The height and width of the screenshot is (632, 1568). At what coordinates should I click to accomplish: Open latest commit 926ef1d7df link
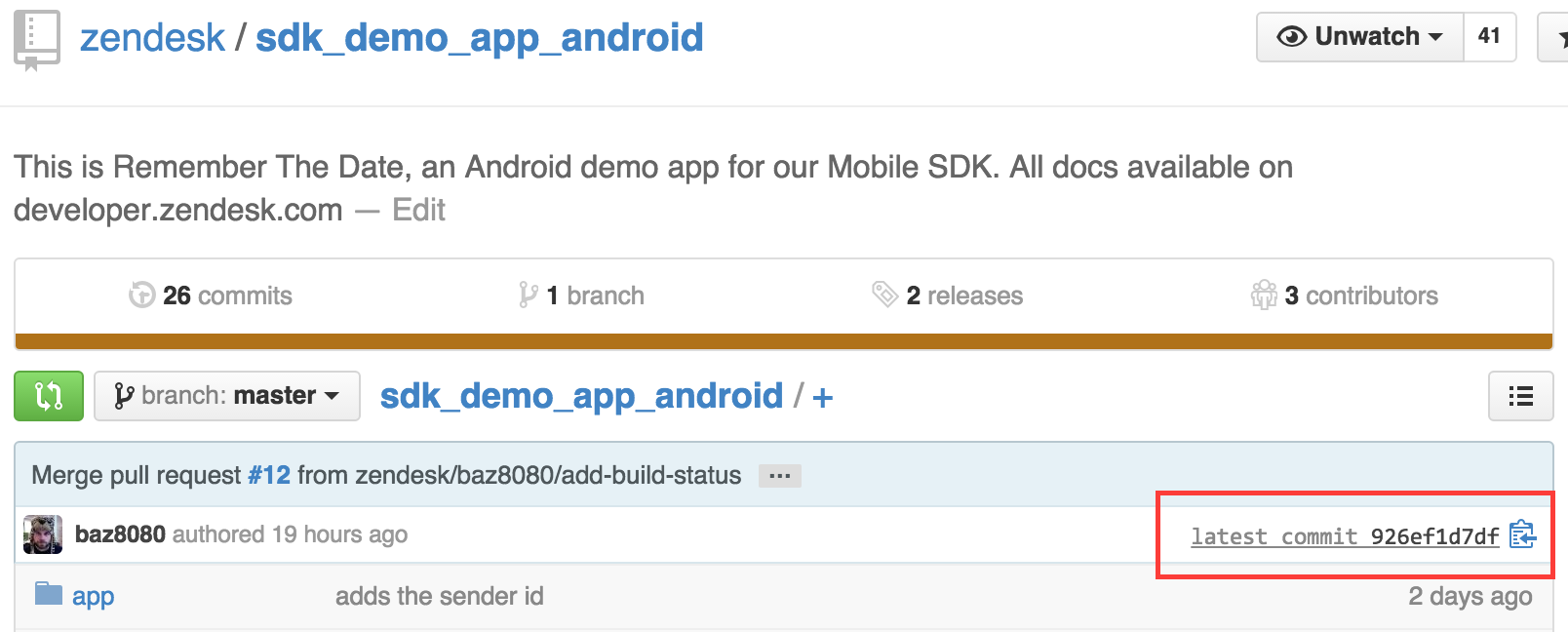[x=1345, y=536]
